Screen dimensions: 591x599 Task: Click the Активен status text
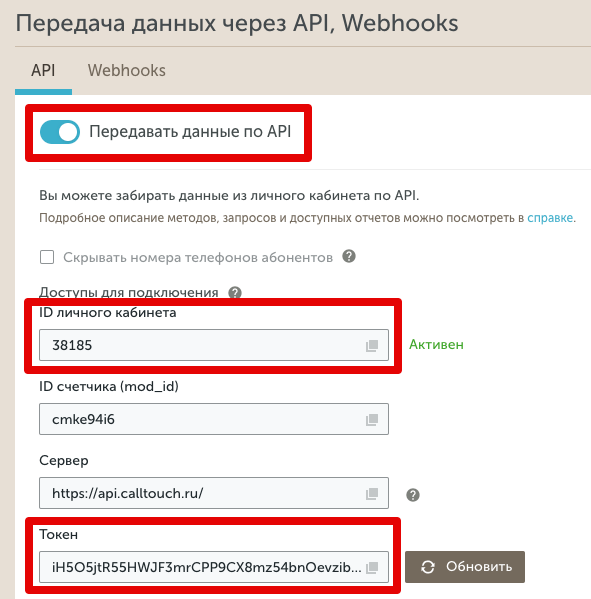click(x=436, y=345)
